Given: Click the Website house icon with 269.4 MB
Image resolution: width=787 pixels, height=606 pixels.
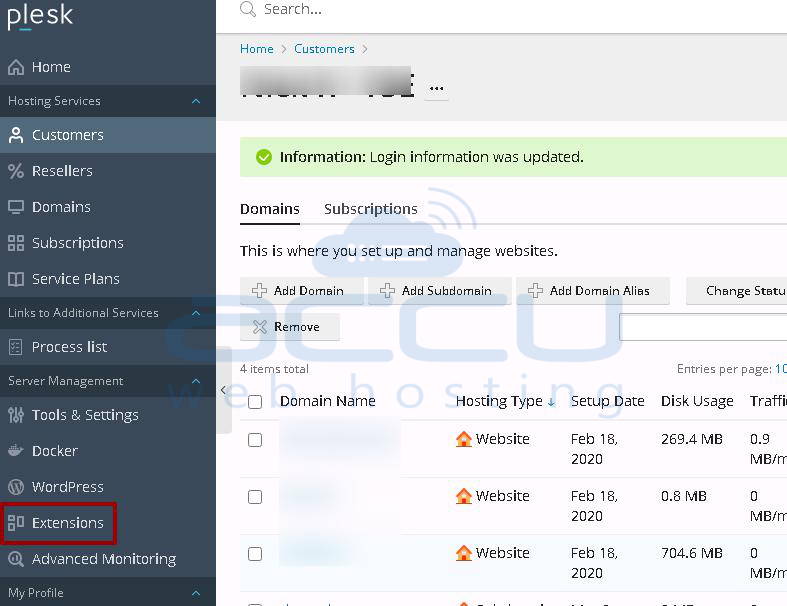Looking at the screenshot, I should [464, 439].
